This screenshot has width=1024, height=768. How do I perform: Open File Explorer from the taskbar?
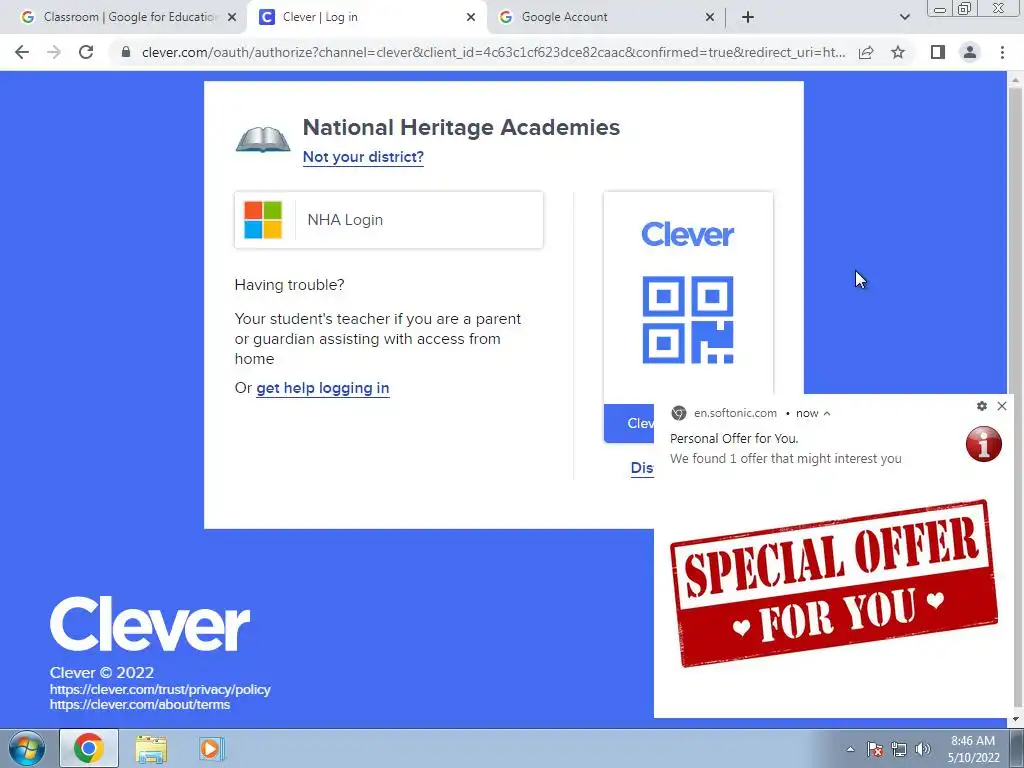151,748
